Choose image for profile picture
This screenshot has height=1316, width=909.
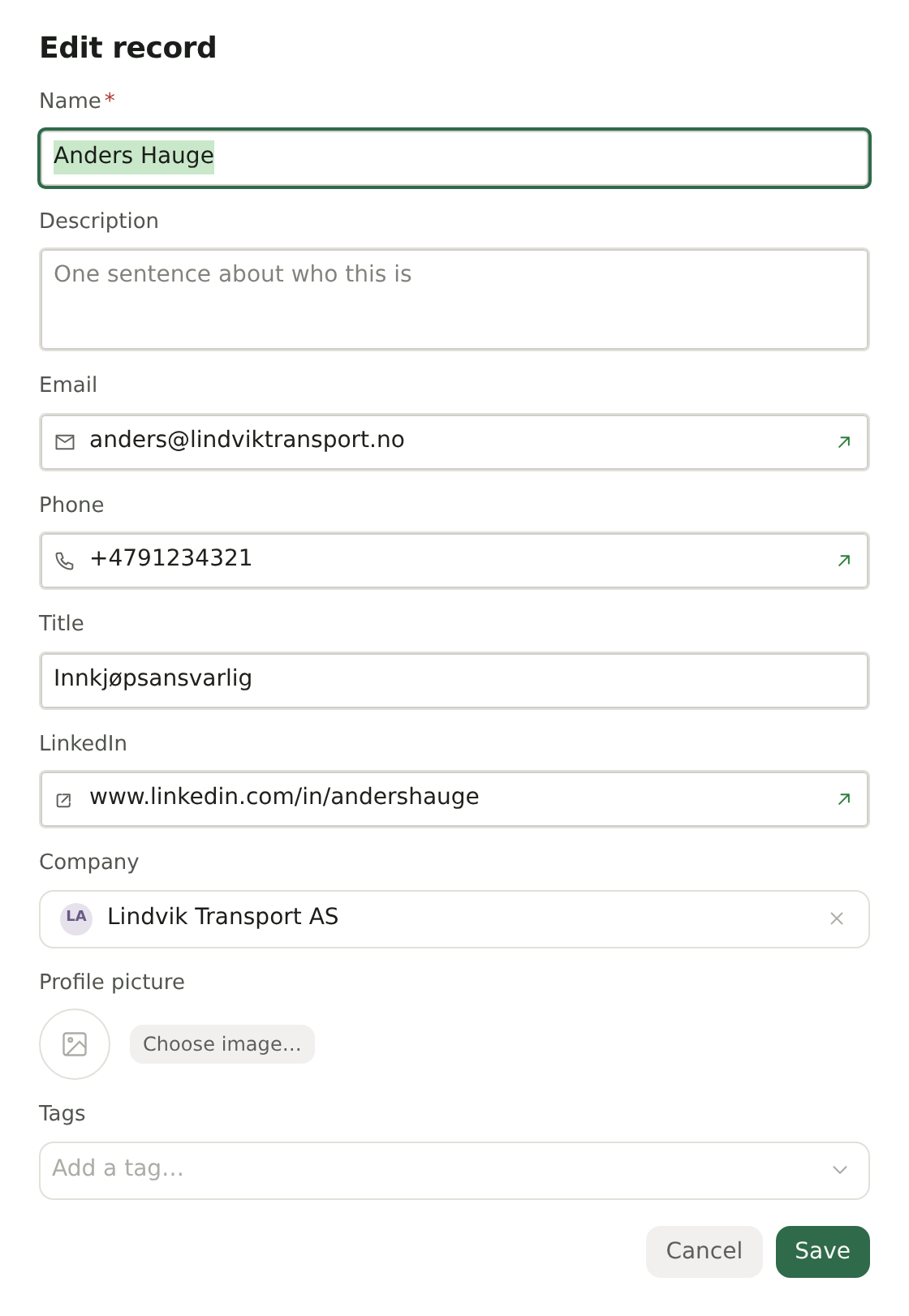tap(222, 1044)
